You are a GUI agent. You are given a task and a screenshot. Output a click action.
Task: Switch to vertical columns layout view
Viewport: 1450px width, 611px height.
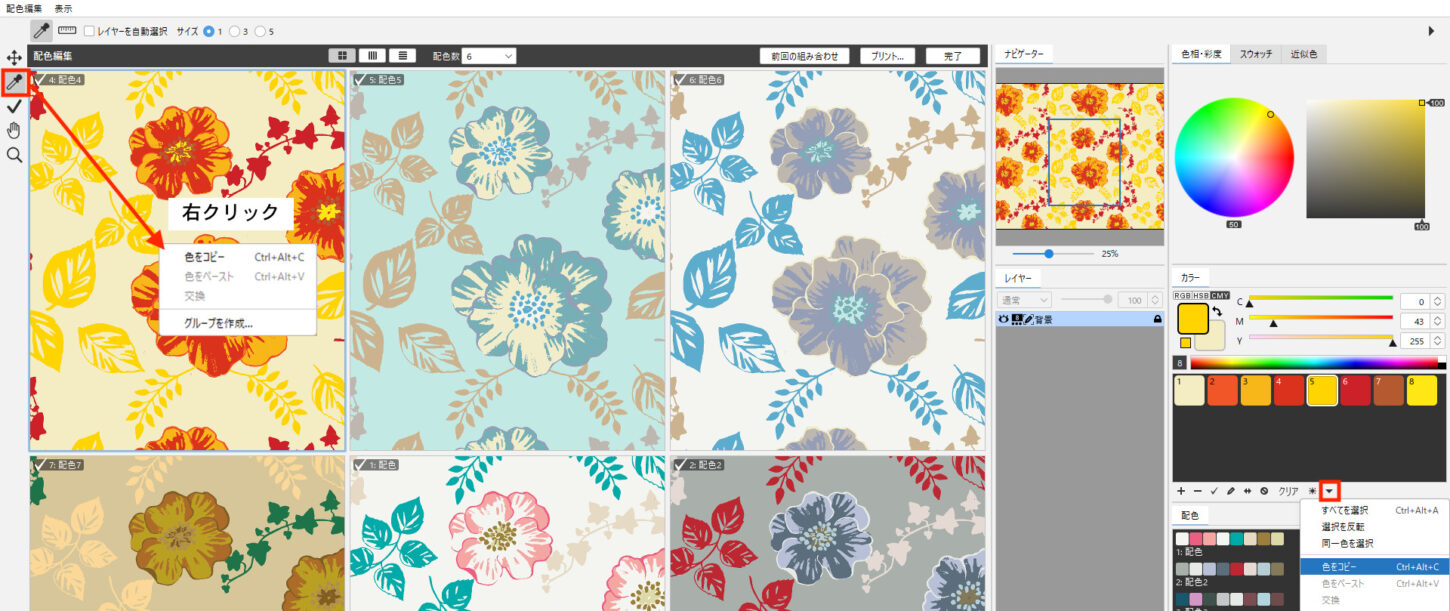[x=372, y=56]
